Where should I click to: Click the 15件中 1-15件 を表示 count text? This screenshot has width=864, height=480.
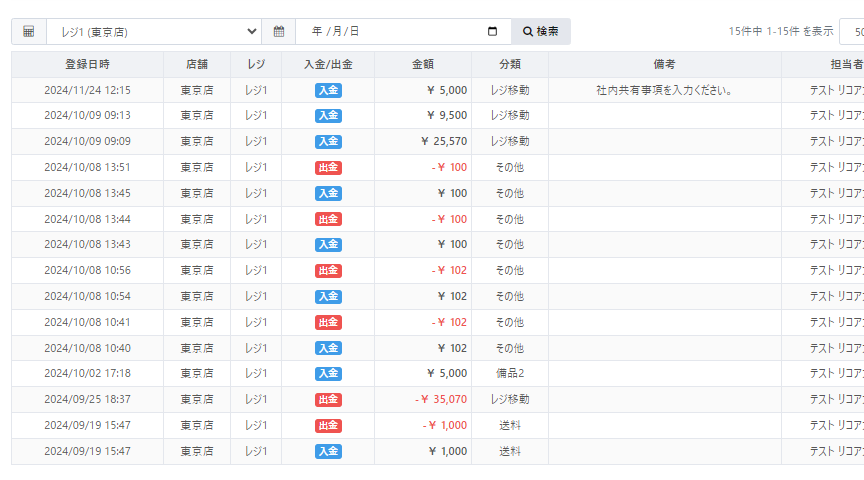pos(781,31)
